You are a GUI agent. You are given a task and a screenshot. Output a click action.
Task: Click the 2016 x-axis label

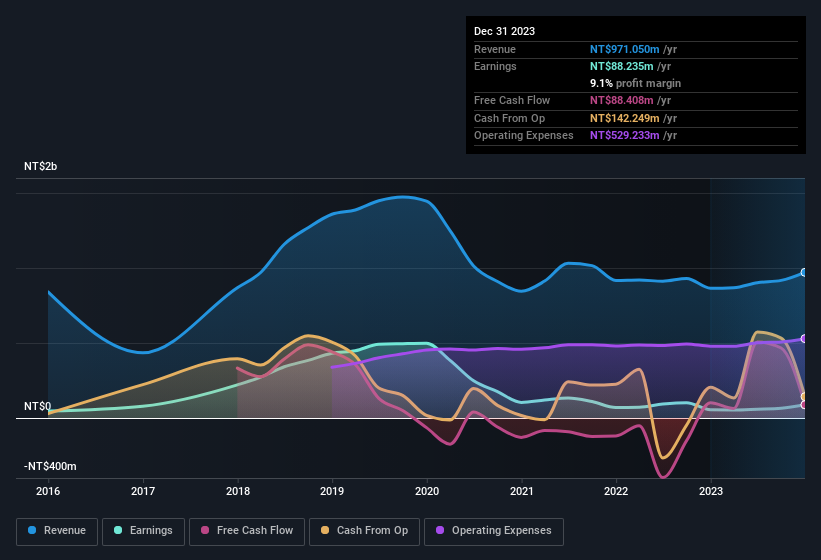coord(48,491)
